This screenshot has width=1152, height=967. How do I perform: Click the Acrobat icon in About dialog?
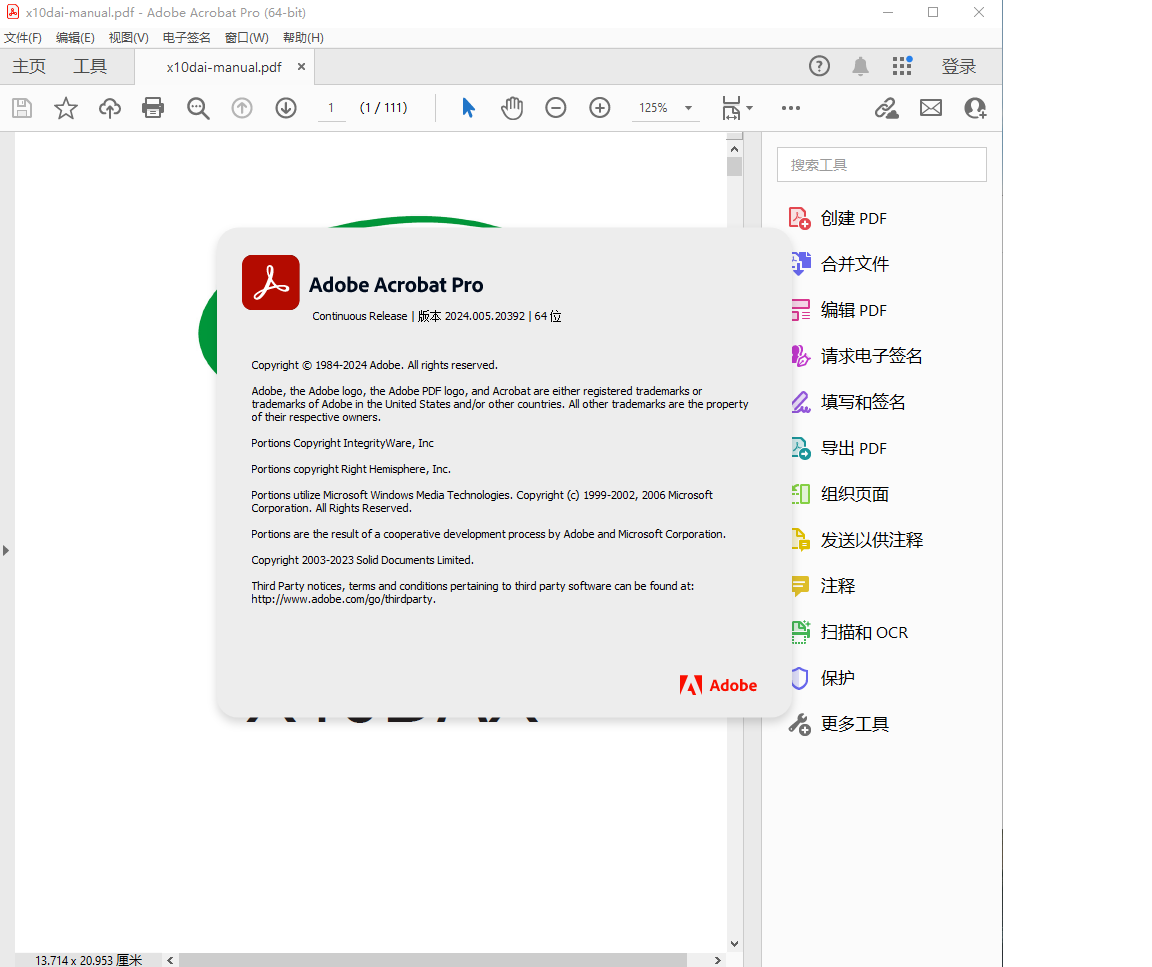pos(270,282)
